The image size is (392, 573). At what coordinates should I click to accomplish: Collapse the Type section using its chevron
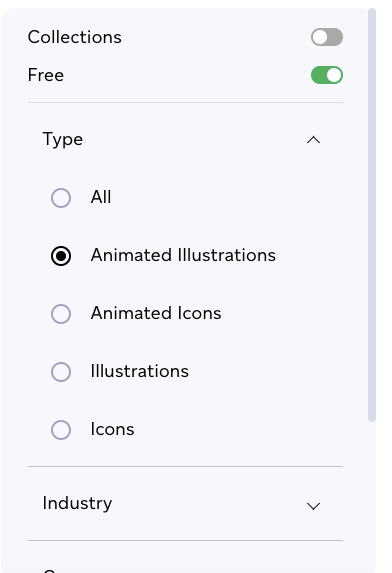tap(313, 140)
